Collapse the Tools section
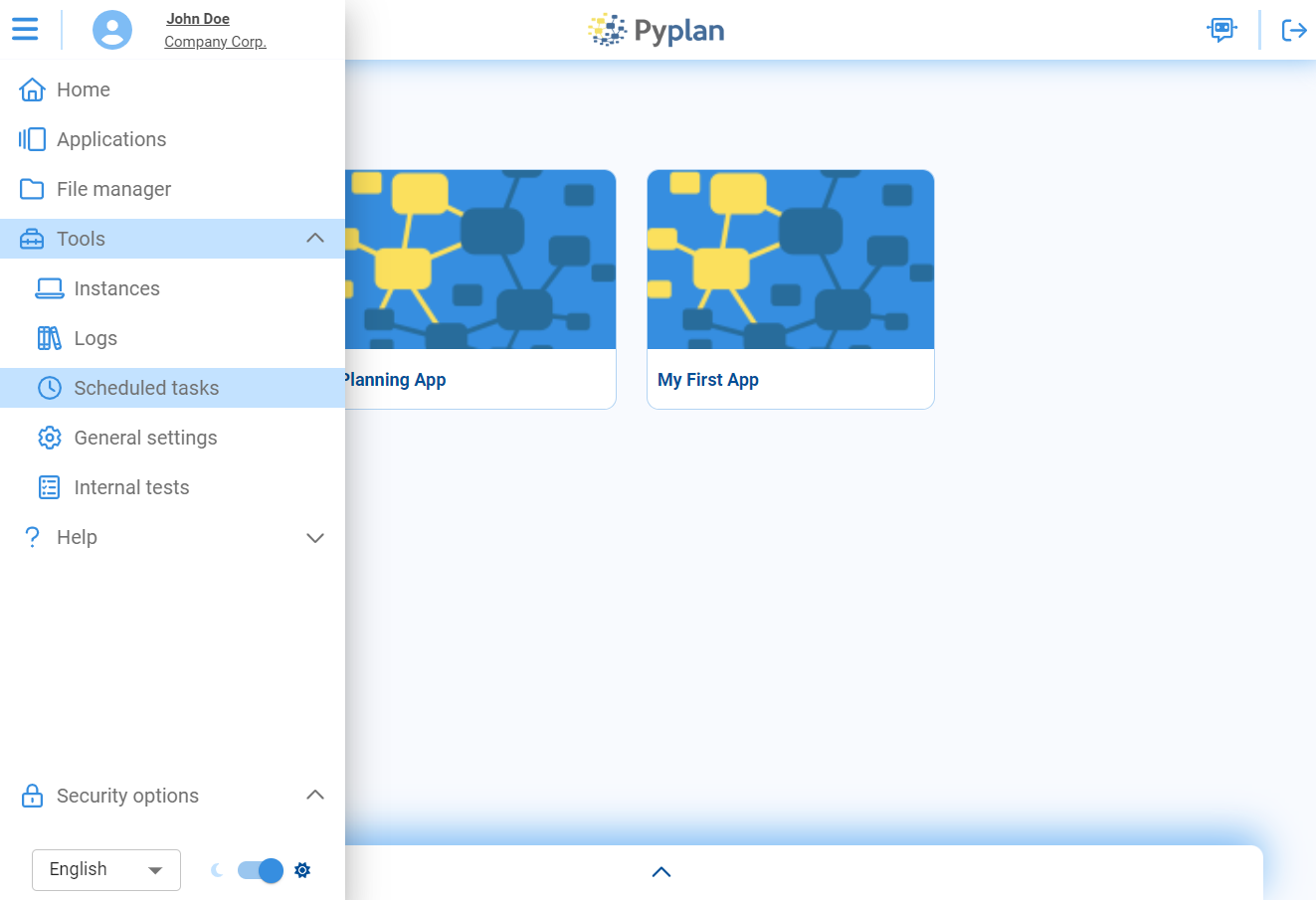1316x900 pixels. [x=315, y=239]
